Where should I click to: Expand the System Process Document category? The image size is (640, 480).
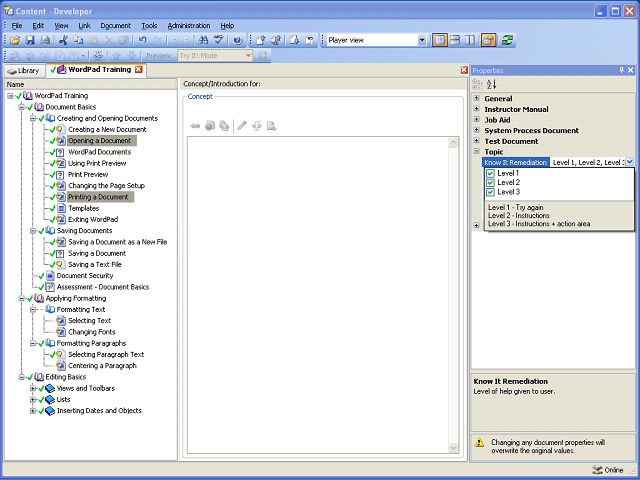coord(476,130)
